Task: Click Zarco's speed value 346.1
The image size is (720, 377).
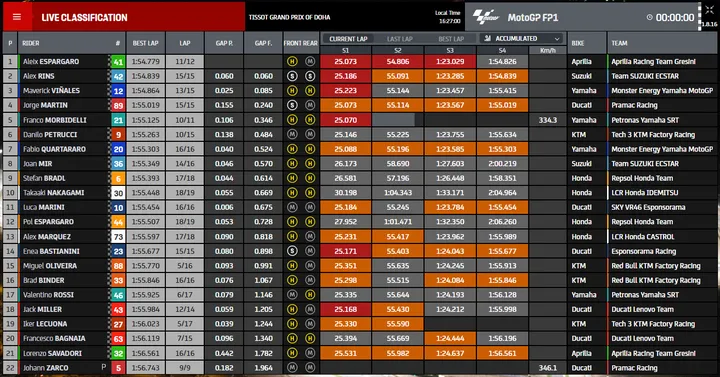Action: [548, 368]
